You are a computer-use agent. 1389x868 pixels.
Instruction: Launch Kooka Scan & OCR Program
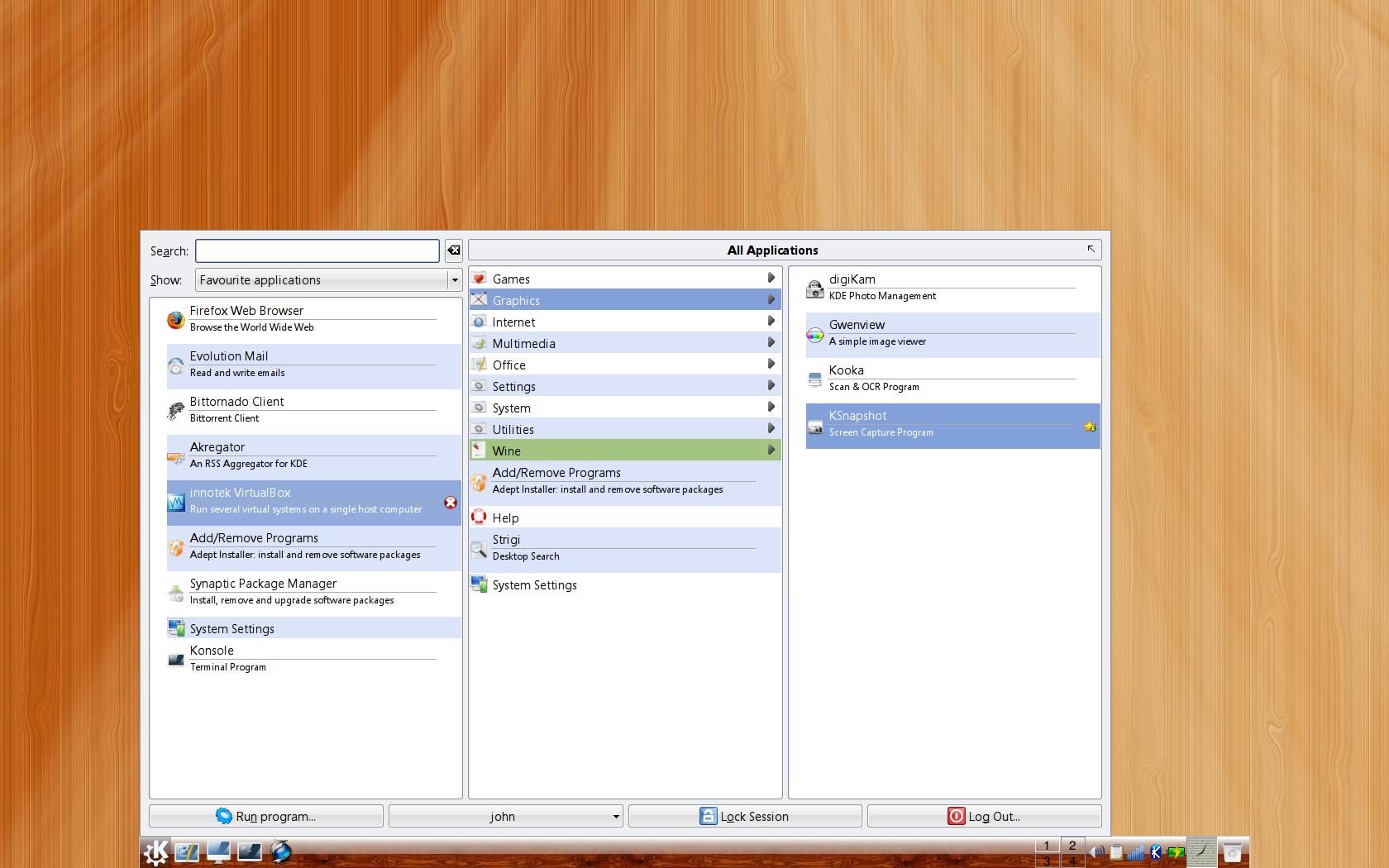(x=953, y=380)
